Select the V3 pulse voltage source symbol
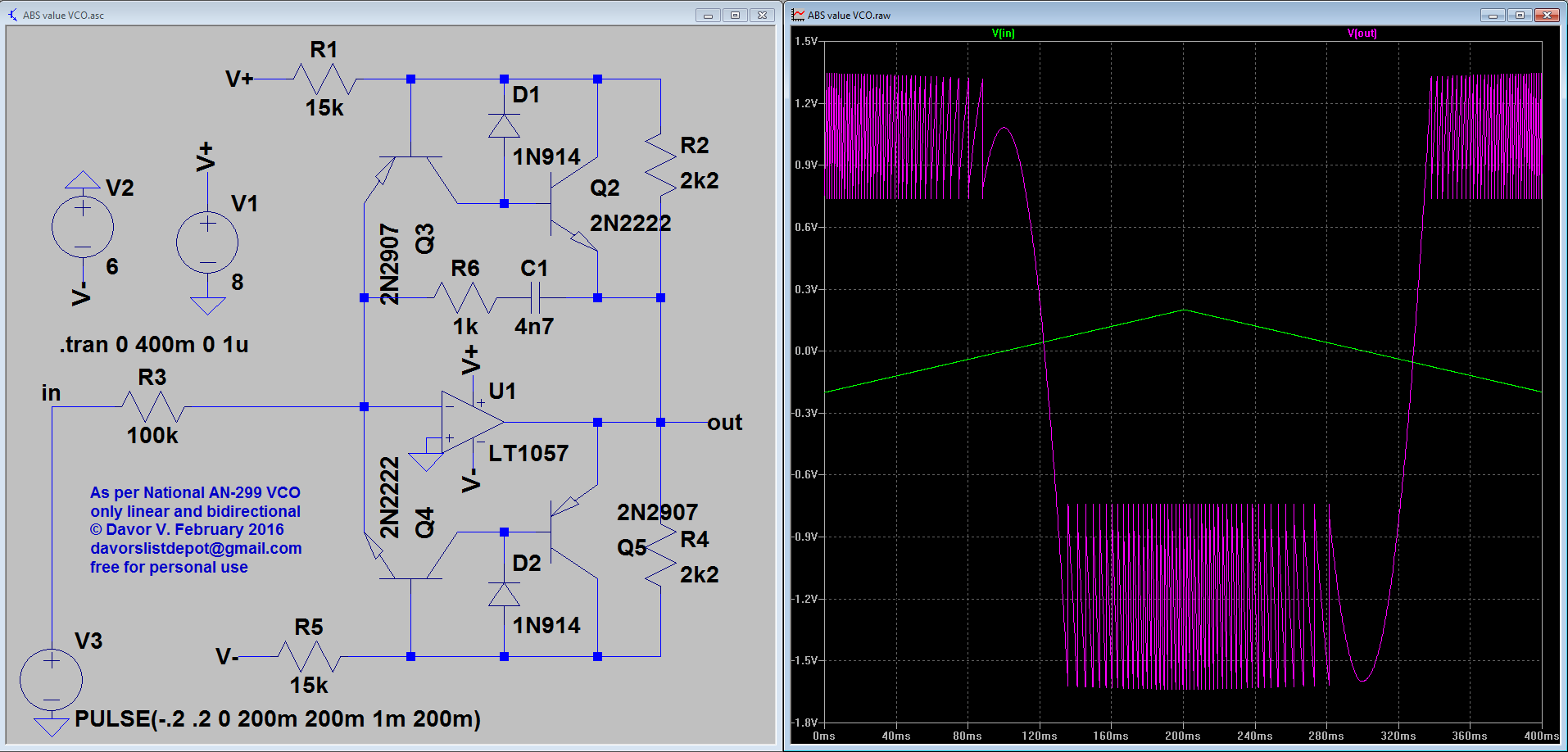The image size is (1568, 752). (51, 680)
